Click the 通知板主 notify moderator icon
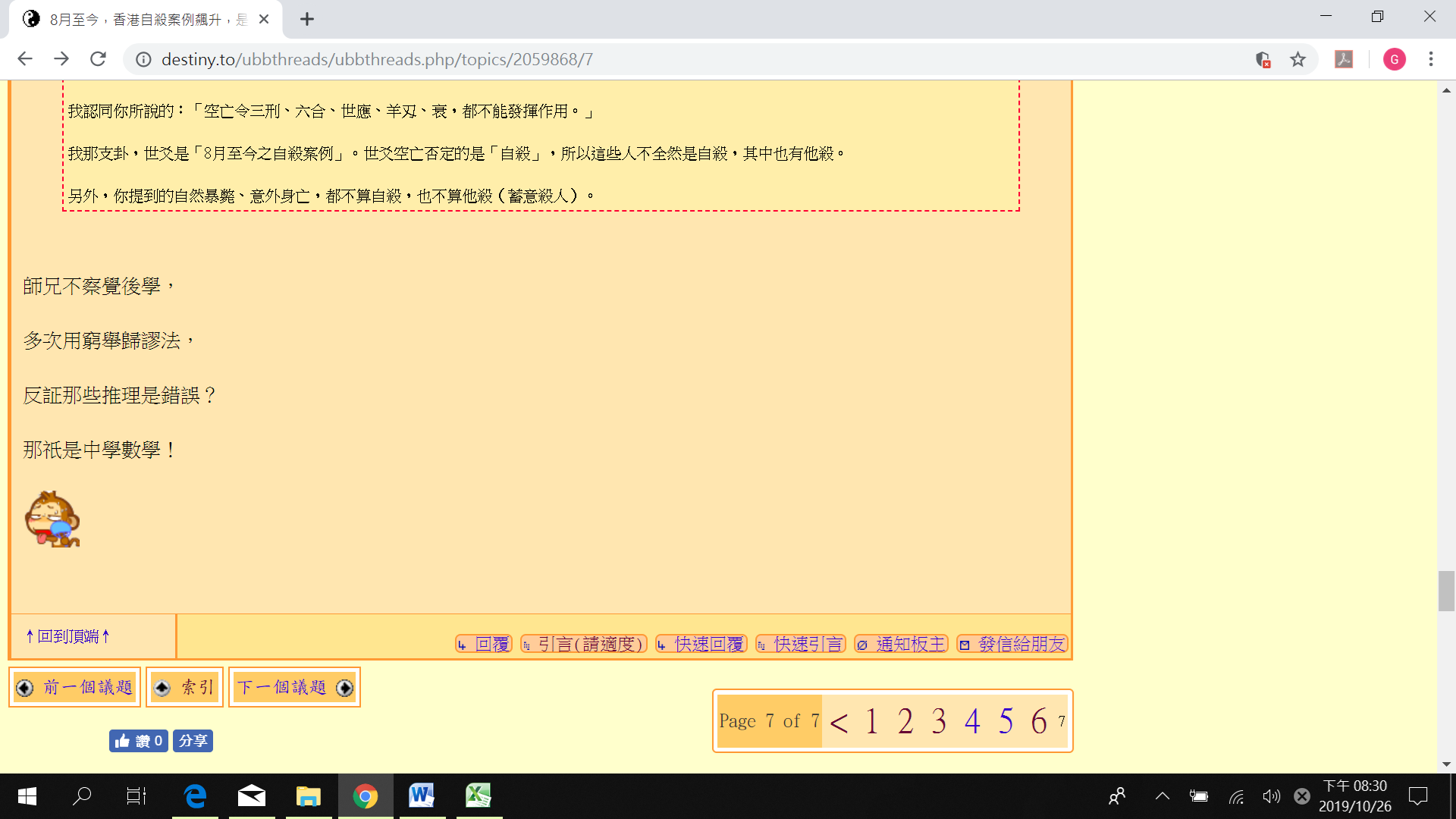 (861, 644)
